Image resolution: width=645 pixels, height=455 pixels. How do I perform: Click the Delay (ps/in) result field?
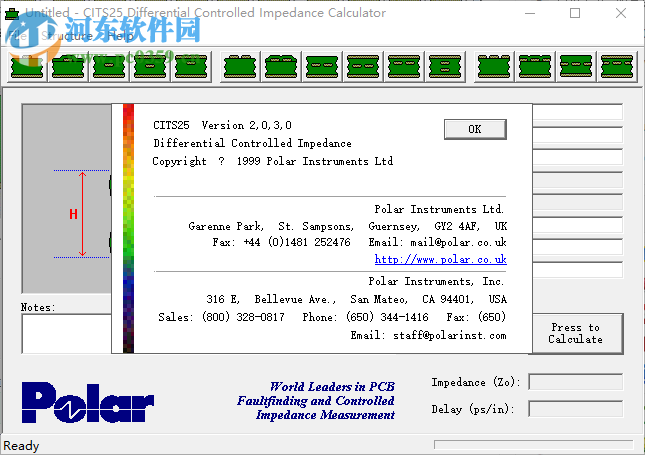point(575,409)
